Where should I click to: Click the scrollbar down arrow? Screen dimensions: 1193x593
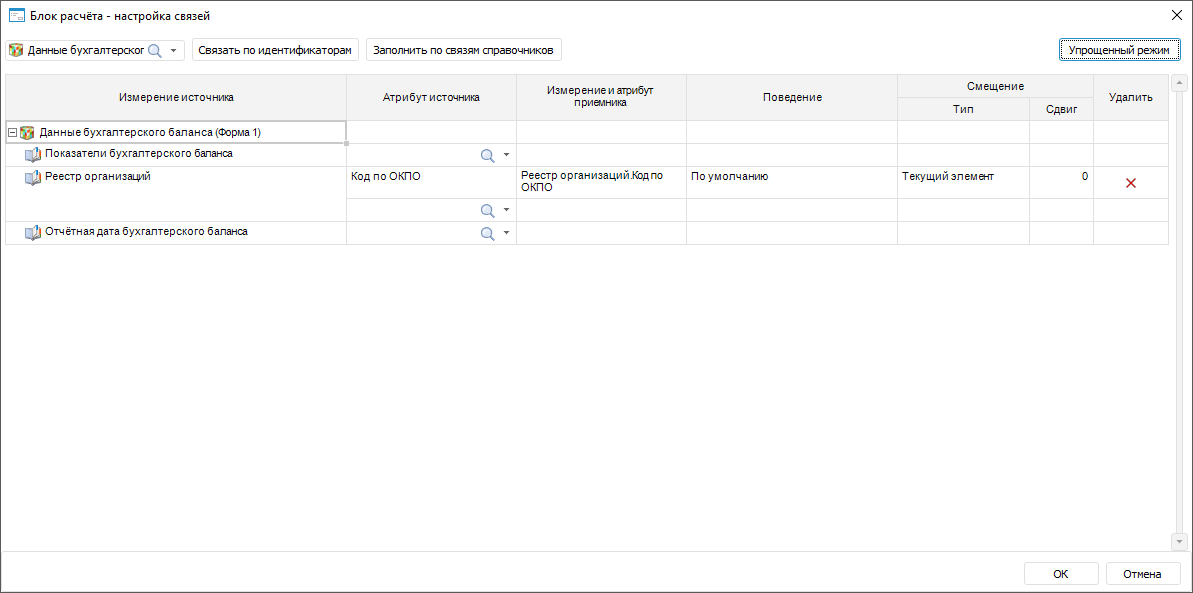point(1178,541)
